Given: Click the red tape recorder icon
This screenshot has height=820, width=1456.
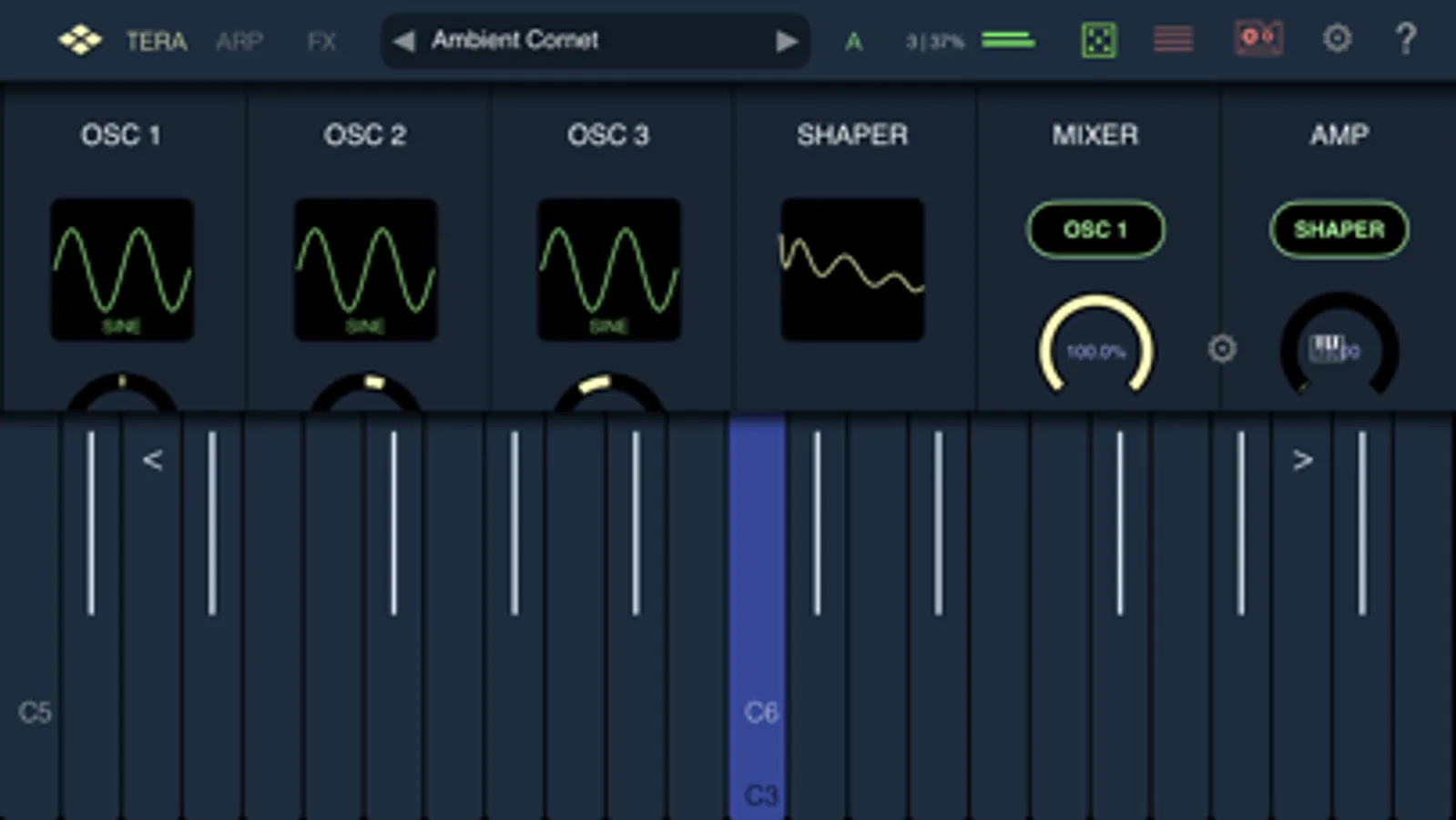Looking at the screenshot, I should pyautogui.click(x=1258, y=38).
